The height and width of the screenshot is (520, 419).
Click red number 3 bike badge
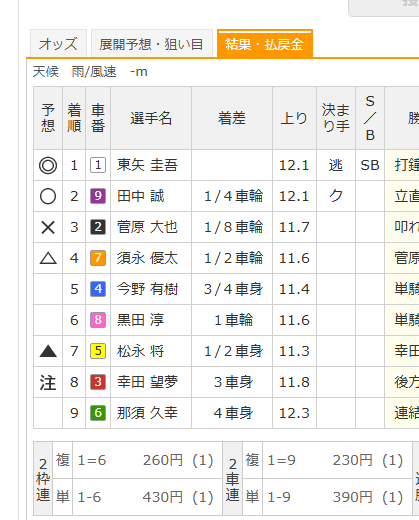[x=98, y=382]
